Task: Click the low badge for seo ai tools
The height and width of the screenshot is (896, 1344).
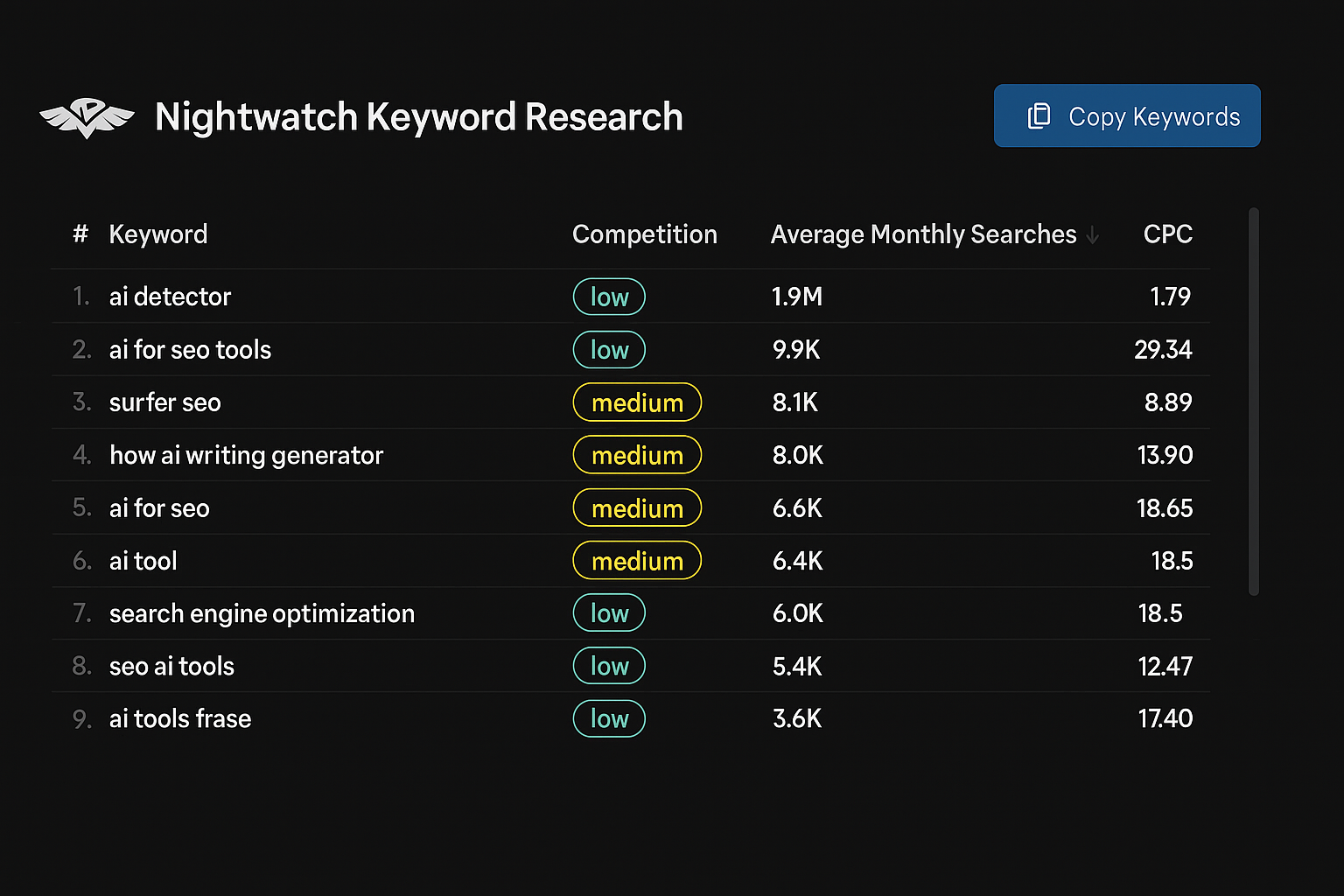Action: coord(609,667)
